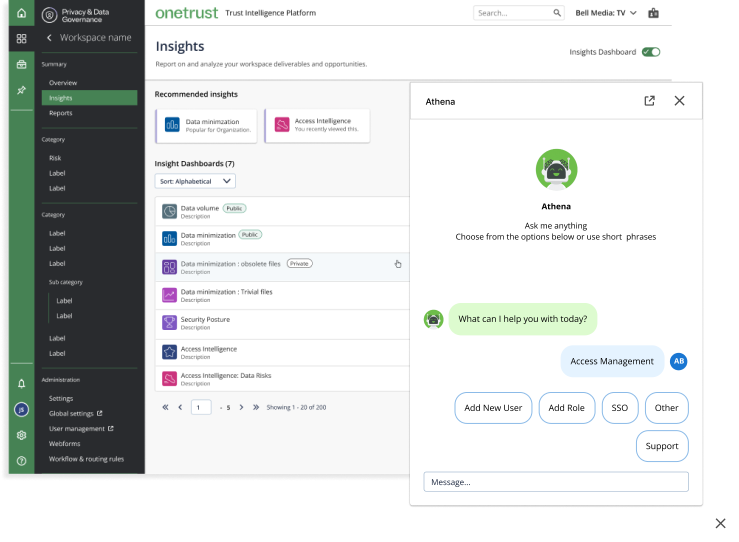The image size is (739, 542).
Task: Open Settings under Administration
Action: tap(61, 399)
